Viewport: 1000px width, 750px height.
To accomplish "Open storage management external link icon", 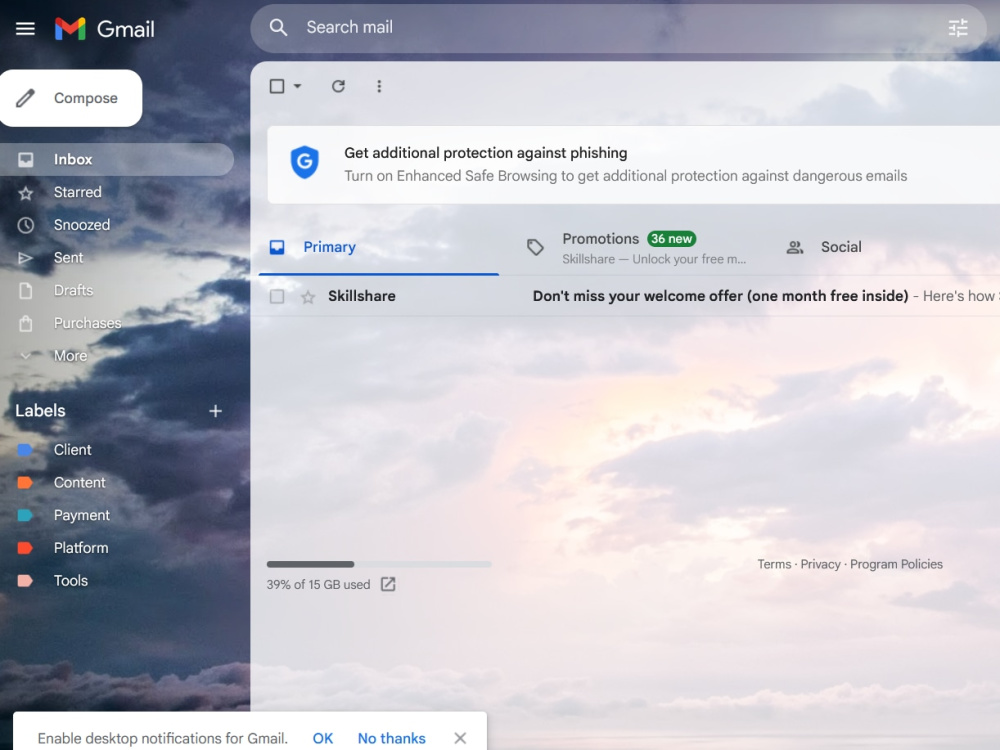I will click(388, 584).
